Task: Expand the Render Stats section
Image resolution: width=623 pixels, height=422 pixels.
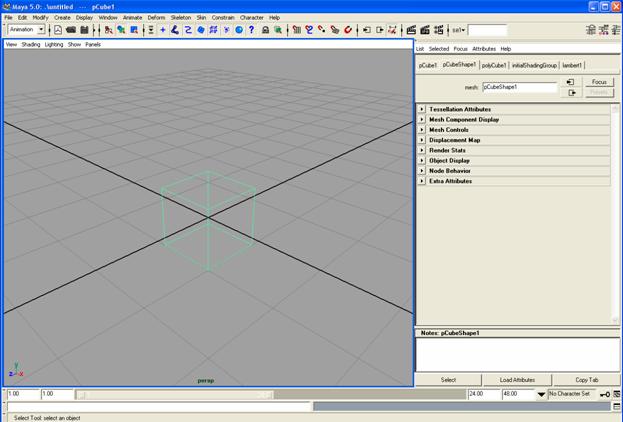Action: (x=422, y=150)
